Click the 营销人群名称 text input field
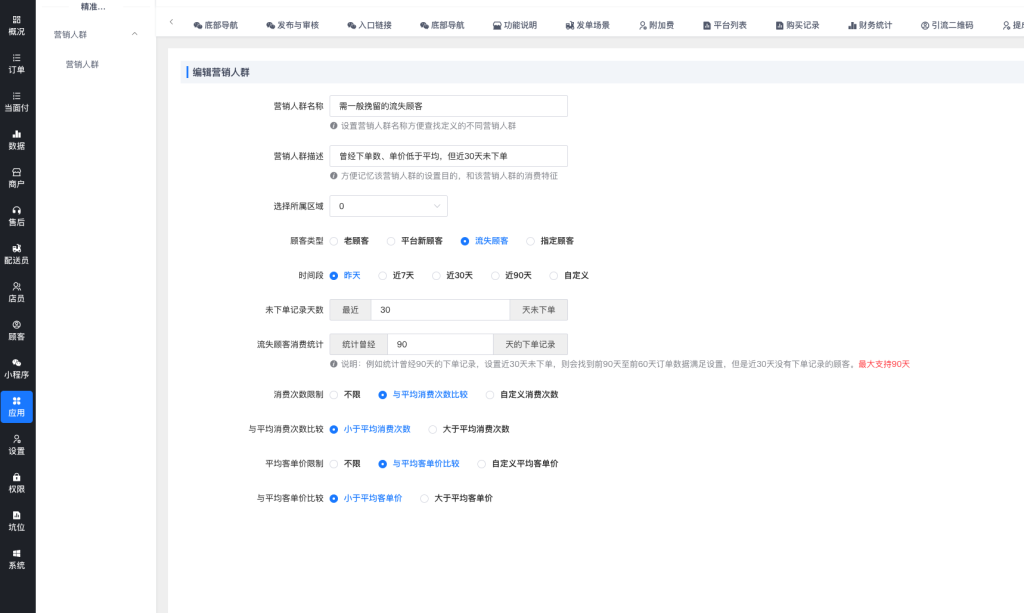 point(447,105)
